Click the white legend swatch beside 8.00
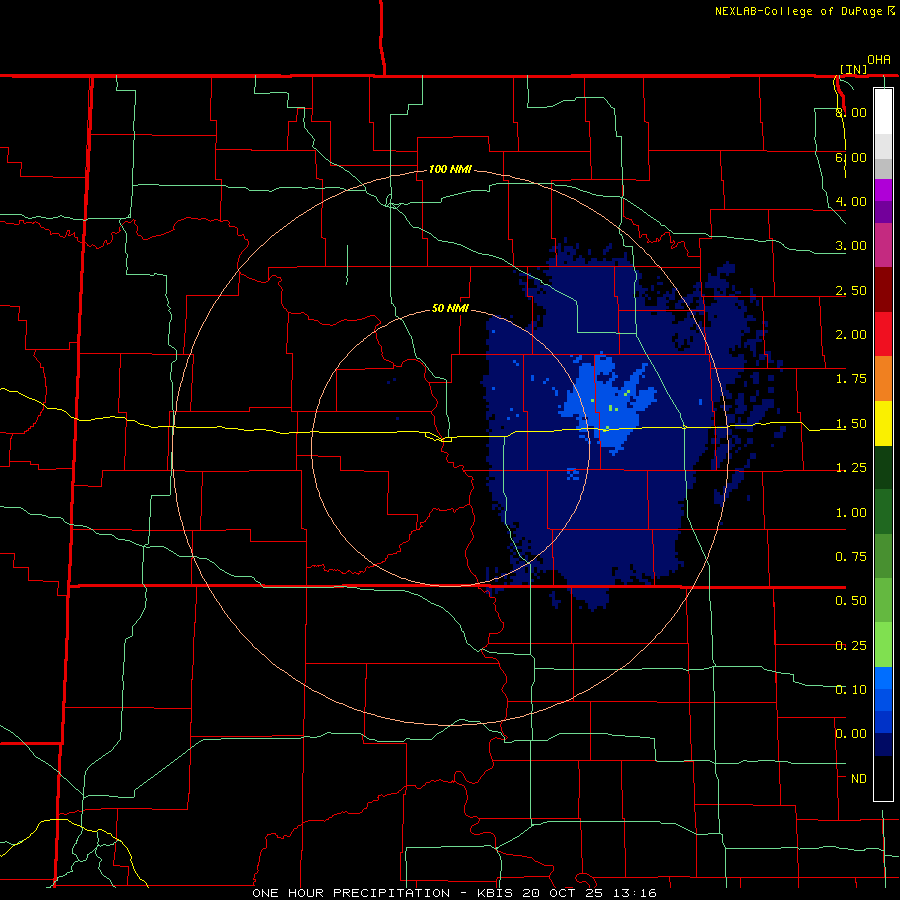 coord(883,112)
